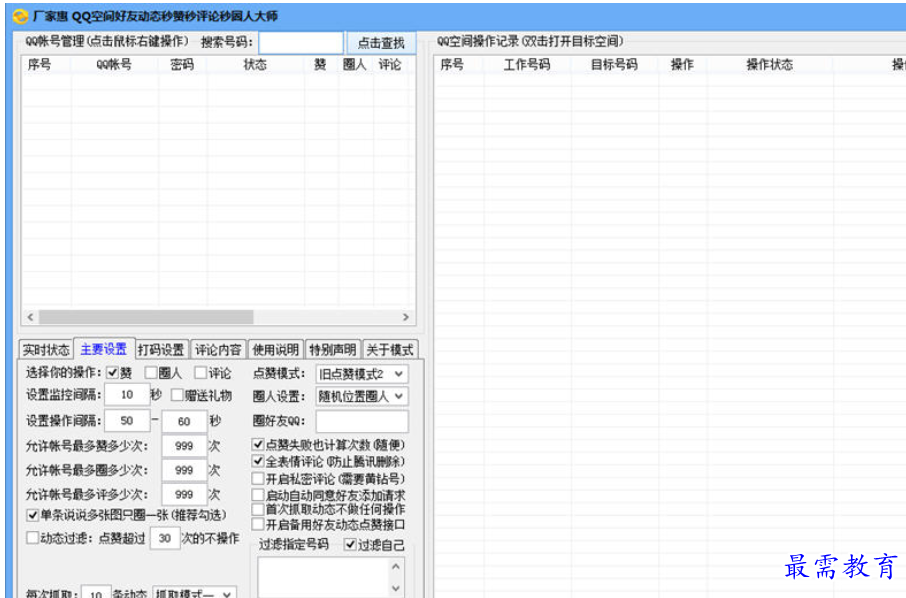This screenshot has height=598, width=906.
Task: Click the operation interval minimum field 50
Action: click(127, 421)
